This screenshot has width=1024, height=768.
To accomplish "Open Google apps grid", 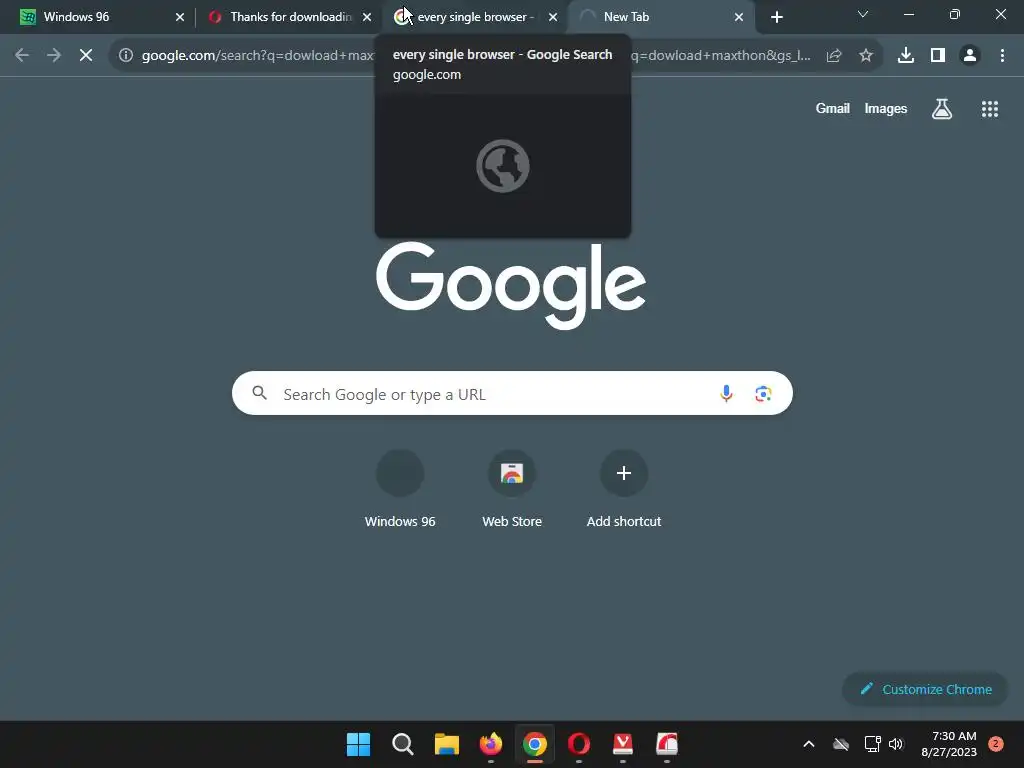I will click(990, 108).
